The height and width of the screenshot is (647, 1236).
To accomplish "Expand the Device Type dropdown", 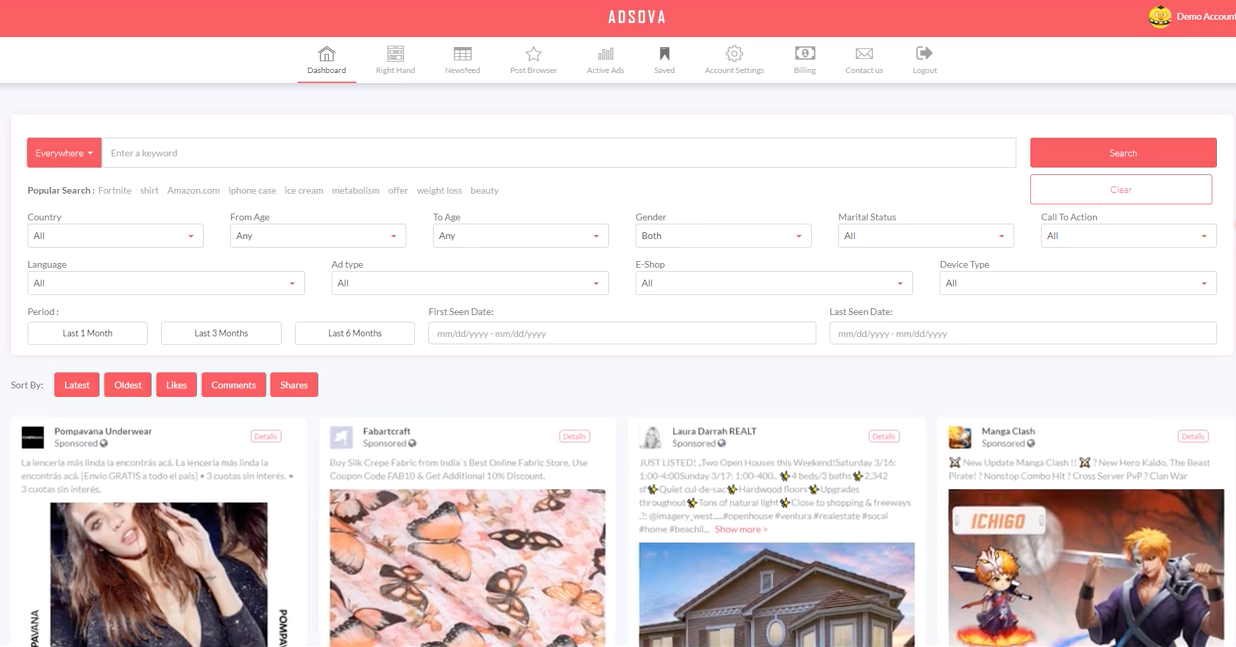I will pos(1078,283).
